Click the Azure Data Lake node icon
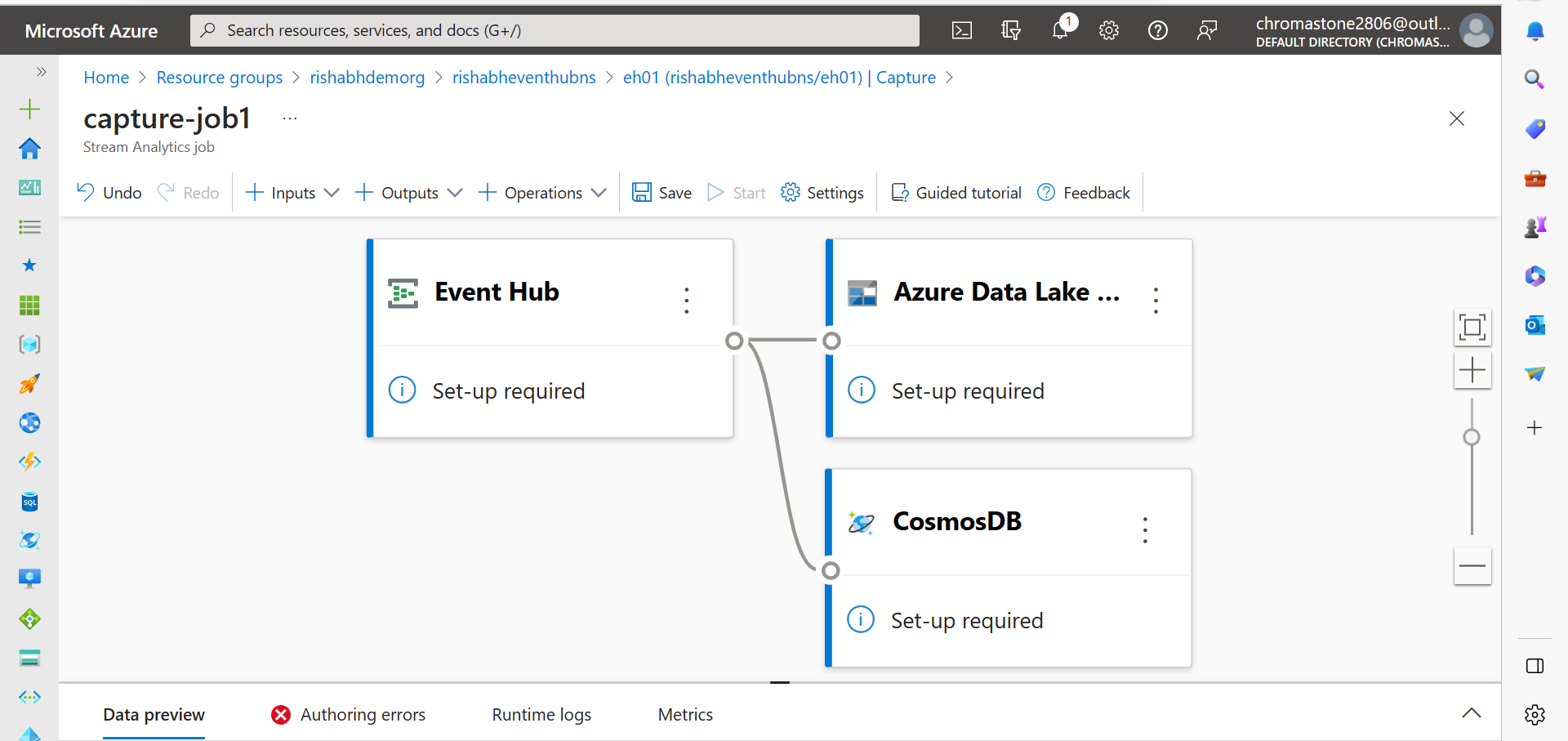The width and height of the screenshot is (1568, 741). tap(862, 293)
